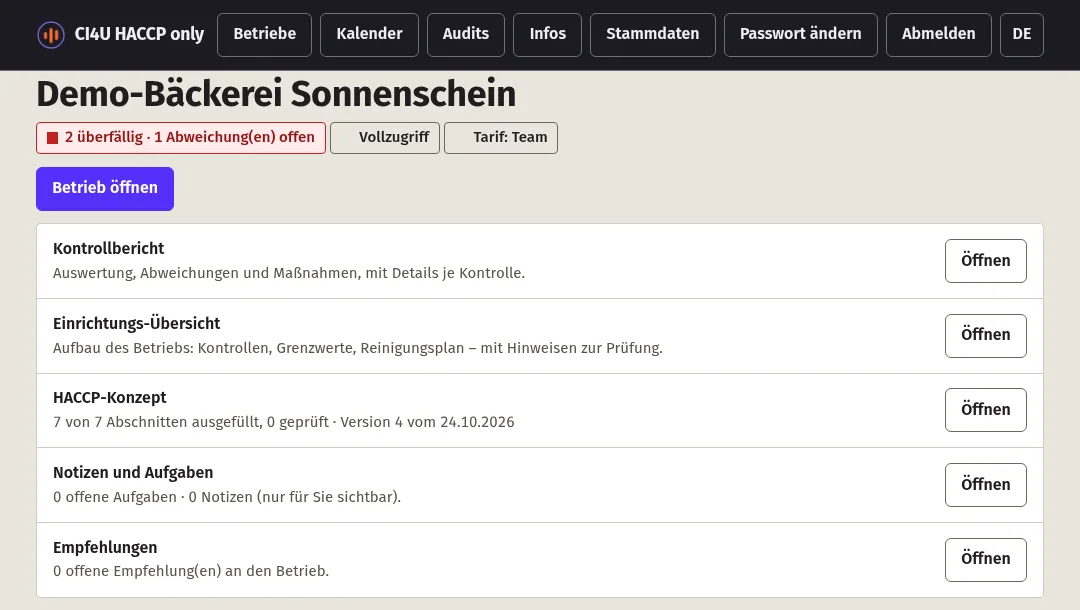Viewport: 1080px width, 610px height.
Task: Click the 'Tarif: Team' badge
Action: point(501,138)
